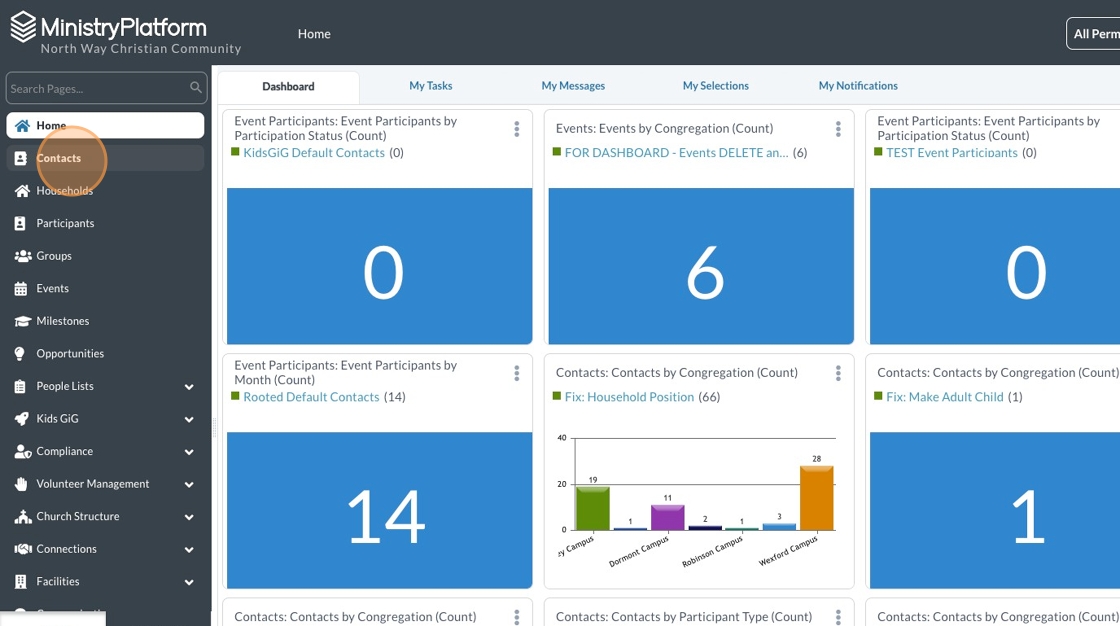Expand the Church Structure section chevron
Viewport: 1120px width, 626px height.
coord(189,517)
